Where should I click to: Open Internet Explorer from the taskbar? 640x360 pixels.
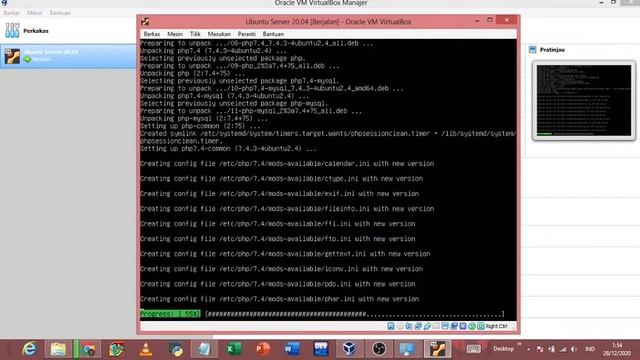29,349
